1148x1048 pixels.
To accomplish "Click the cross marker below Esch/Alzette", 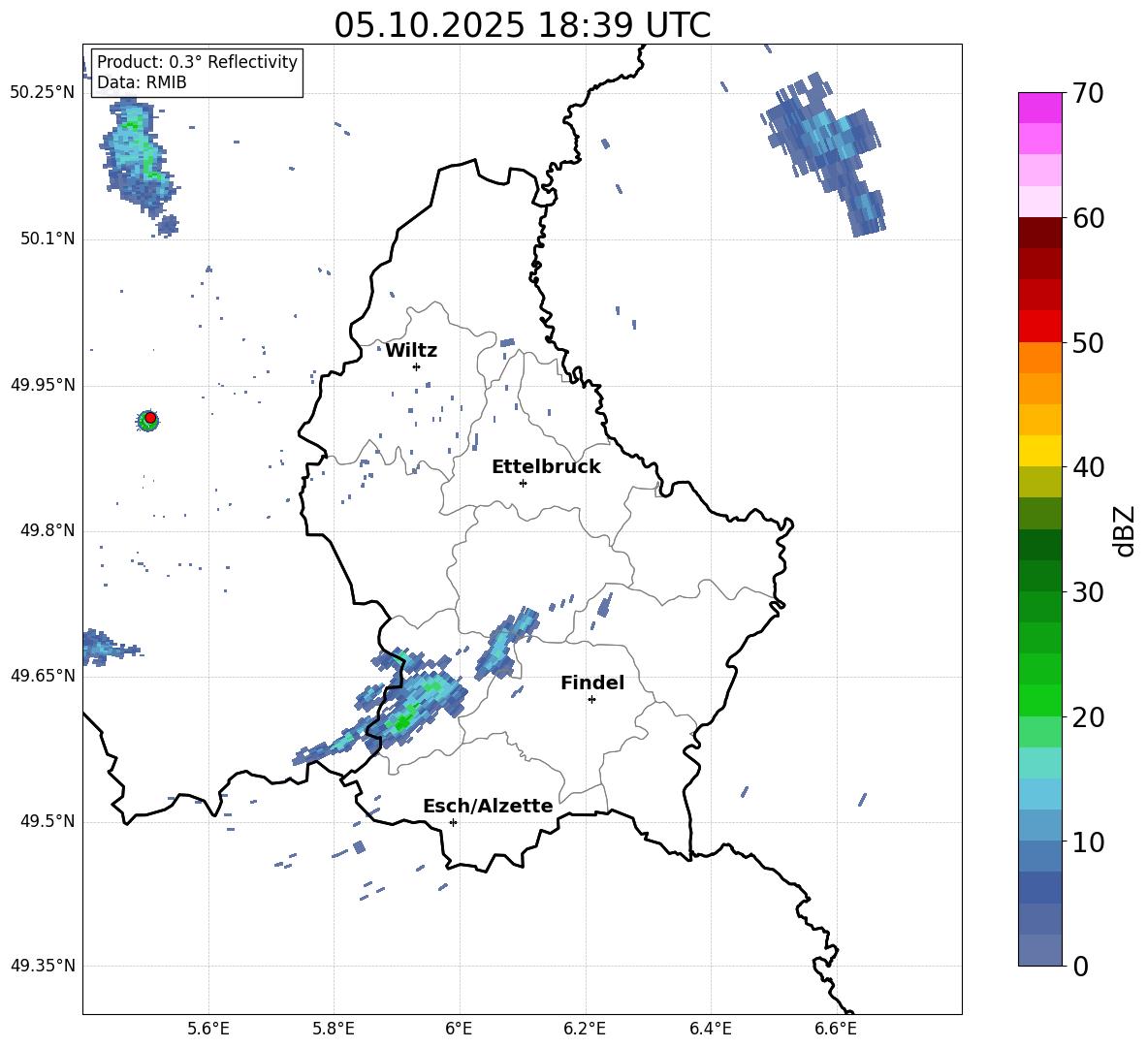I will [x=453, y=822].
